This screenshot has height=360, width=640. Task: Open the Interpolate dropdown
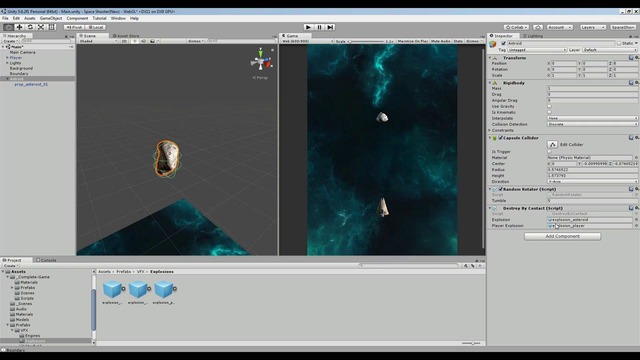pos(593,118)
